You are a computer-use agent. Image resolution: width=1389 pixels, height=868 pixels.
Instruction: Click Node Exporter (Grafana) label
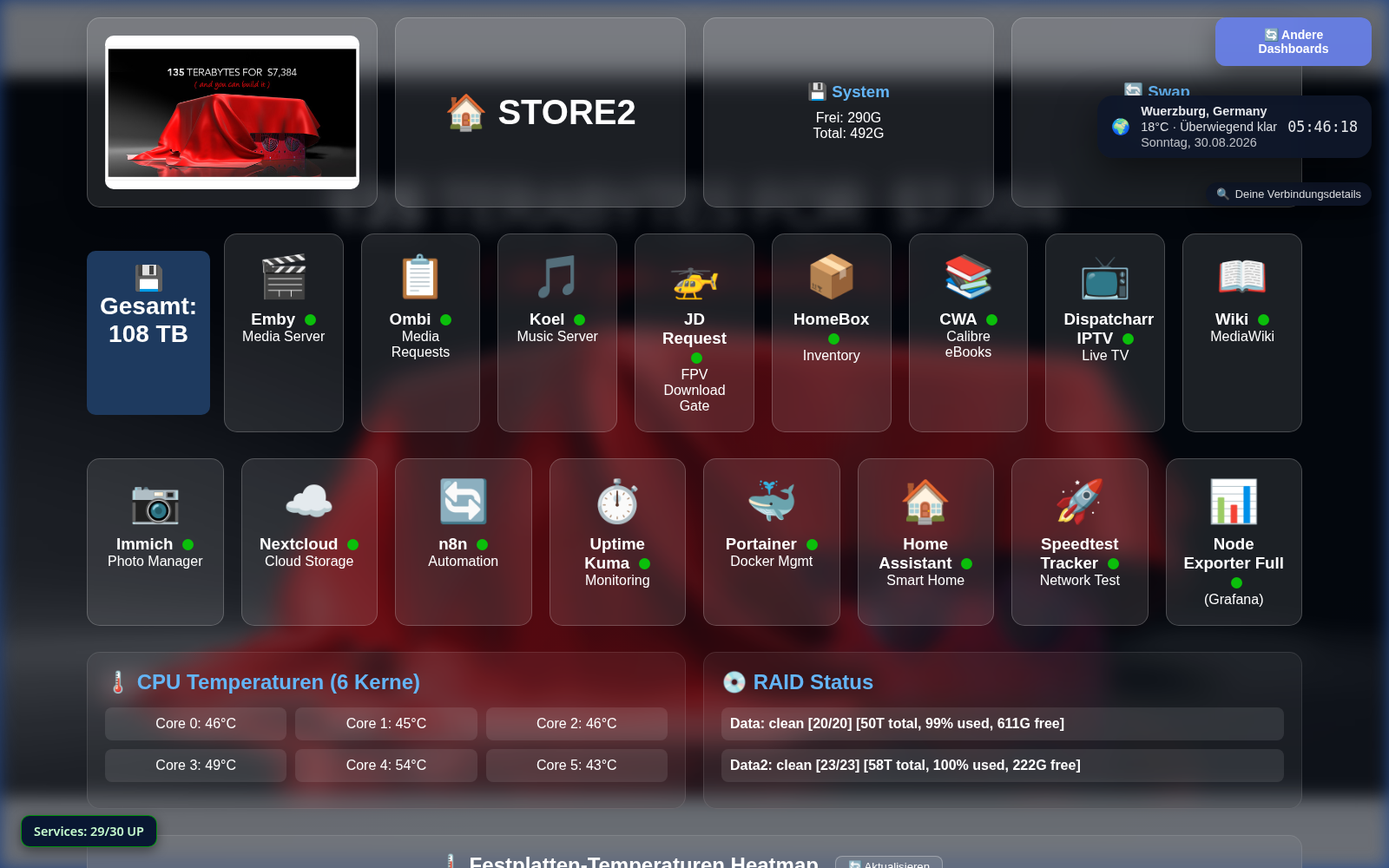pos(1234,599)
